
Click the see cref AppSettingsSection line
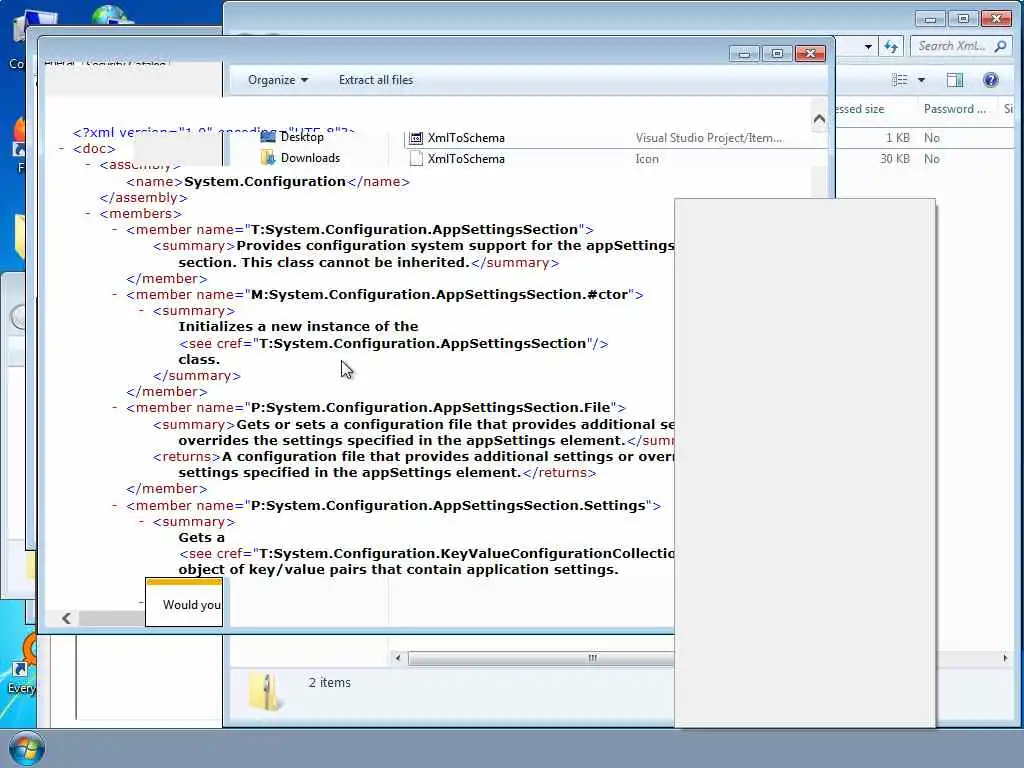[x=393, y=344]
